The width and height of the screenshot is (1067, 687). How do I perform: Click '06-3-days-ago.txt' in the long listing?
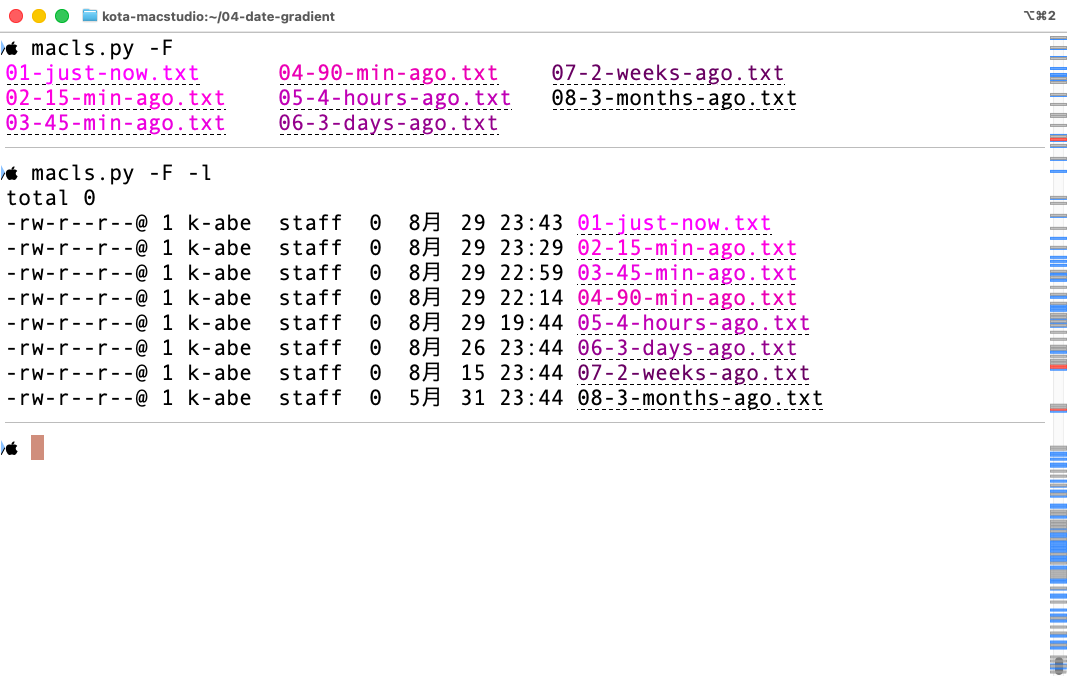click(687, 349)
